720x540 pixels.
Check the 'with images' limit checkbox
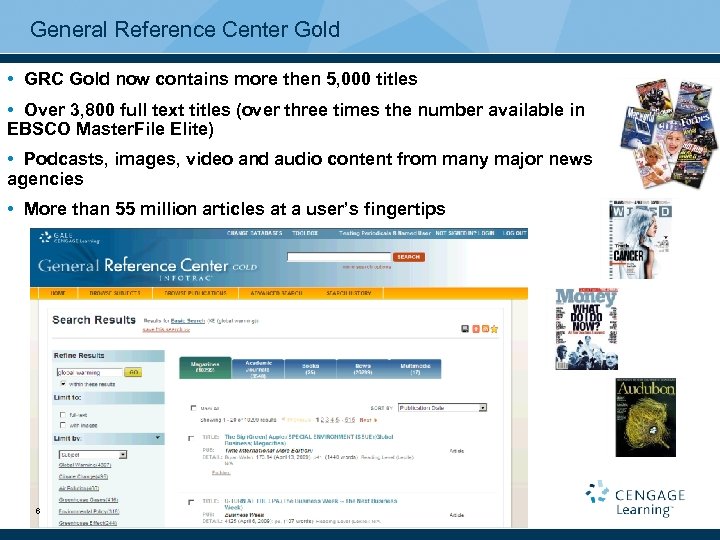[63, 425]
